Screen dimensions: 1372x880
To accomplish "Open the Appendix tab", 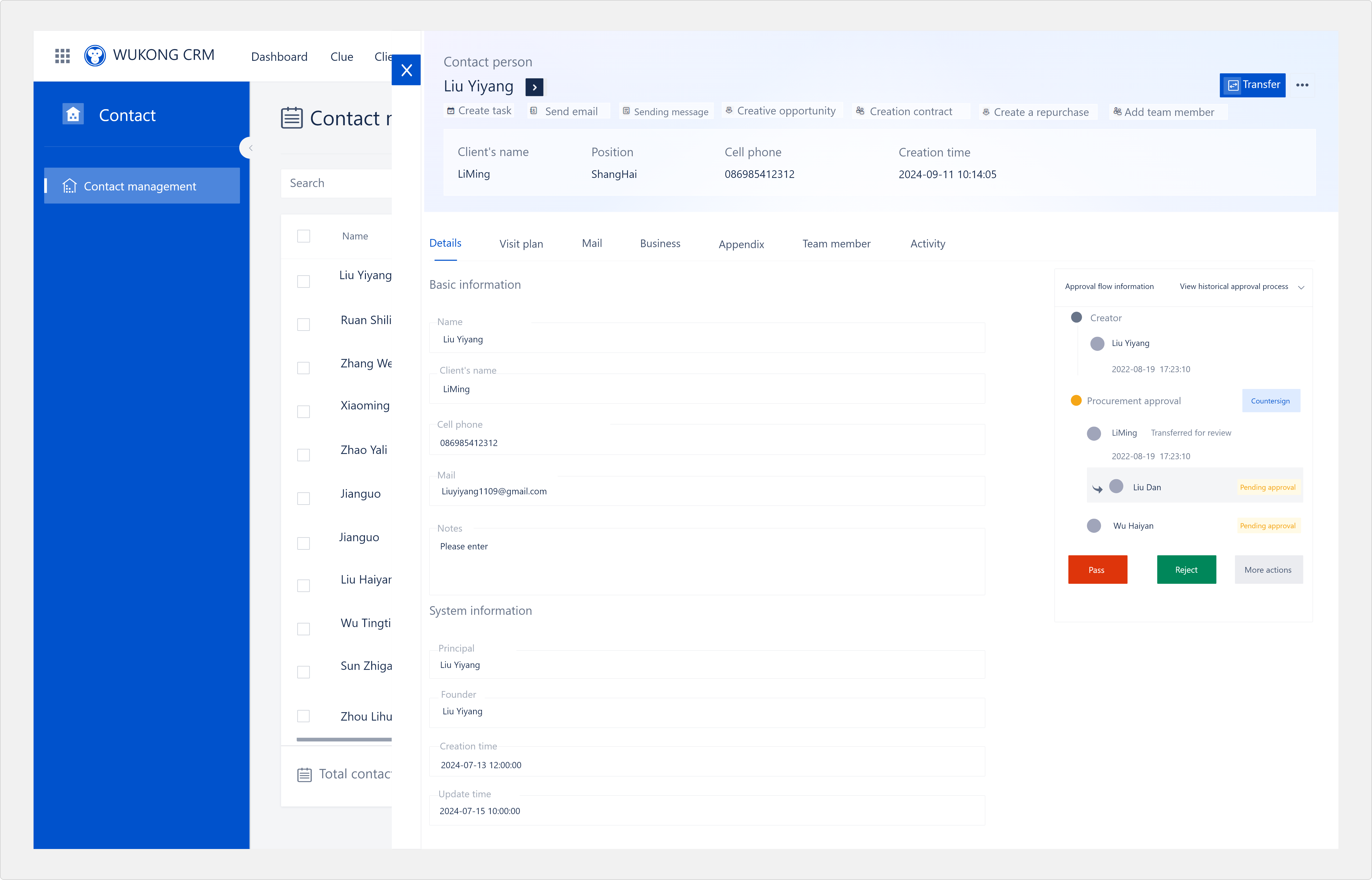I will pyautogui.click(x=741, y=245).
